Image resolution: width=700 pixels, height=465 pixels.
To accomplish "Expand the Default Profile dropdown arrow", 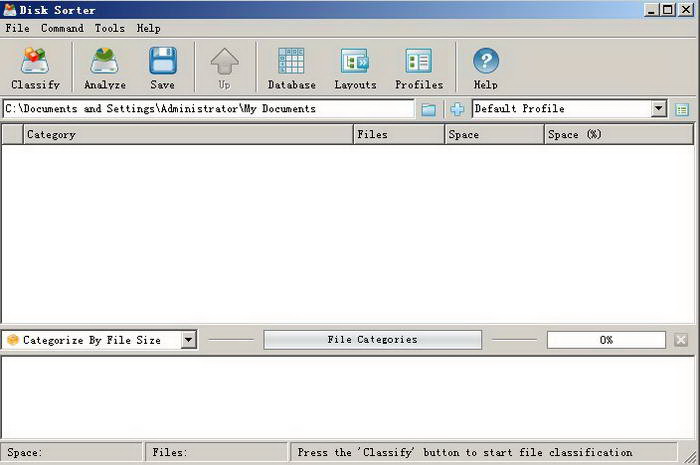I will point(658,108).
